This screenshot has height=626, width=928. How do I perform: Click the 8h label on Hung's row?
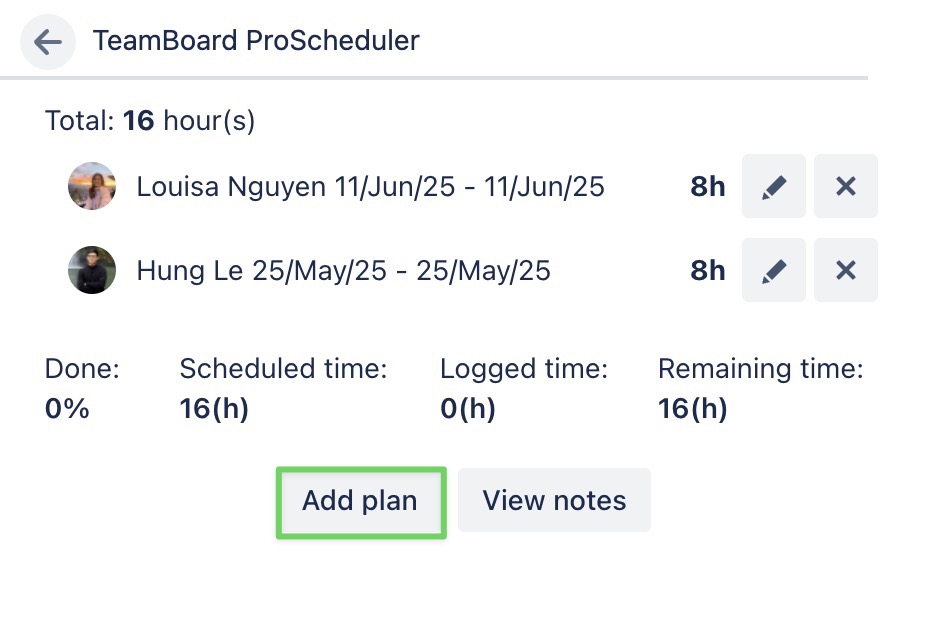click(x=707, y=270)
